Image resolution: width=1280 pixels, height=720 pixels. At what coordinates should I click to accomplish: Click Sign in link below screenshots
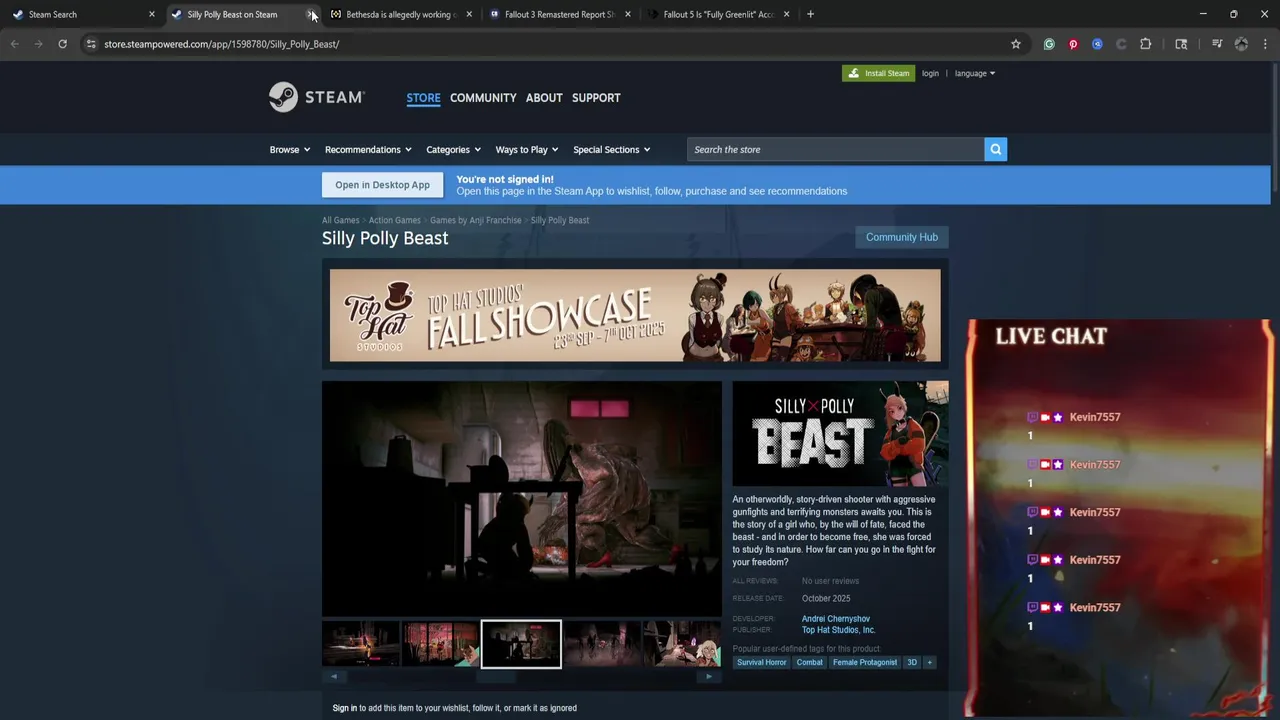click(x=344, y=708)
